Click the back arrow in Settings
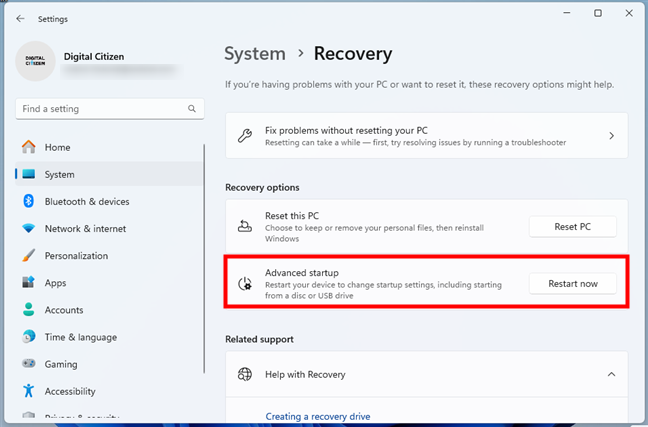648x427 pixels. click(21, 17)
